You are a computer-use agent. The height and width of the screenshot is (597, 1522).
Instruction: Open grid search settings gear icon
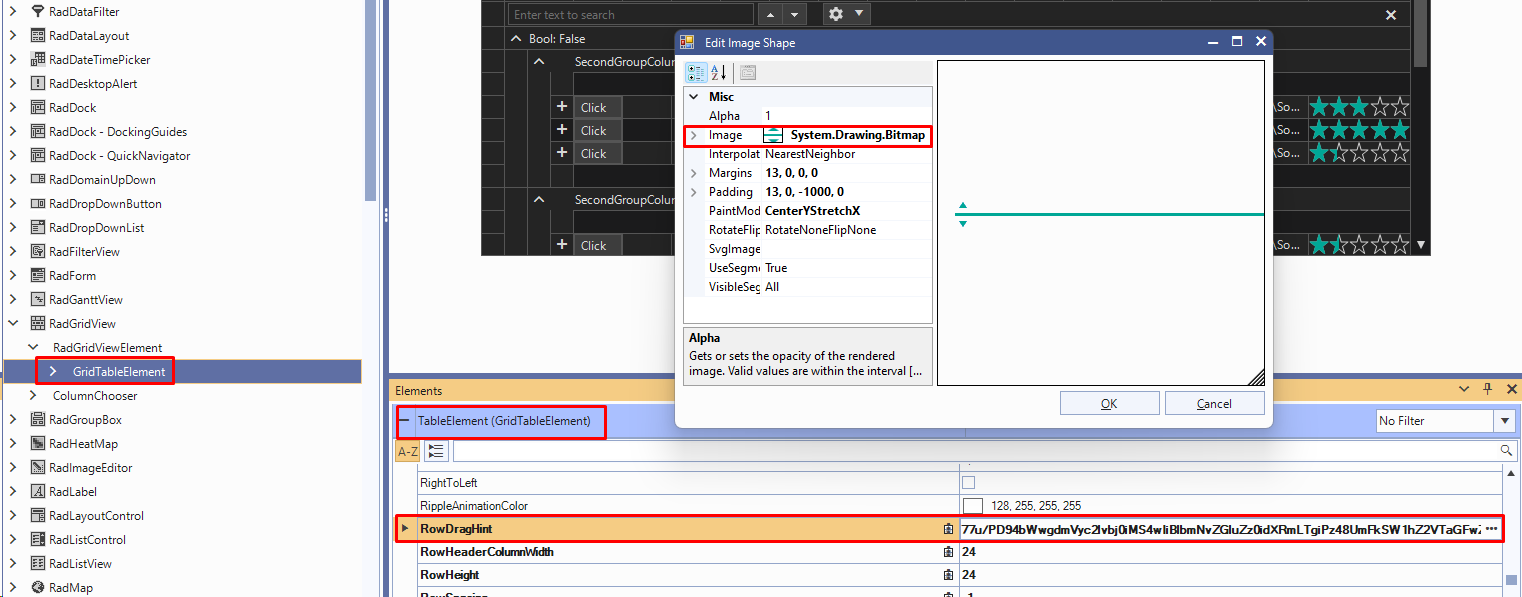click(837, 14)
